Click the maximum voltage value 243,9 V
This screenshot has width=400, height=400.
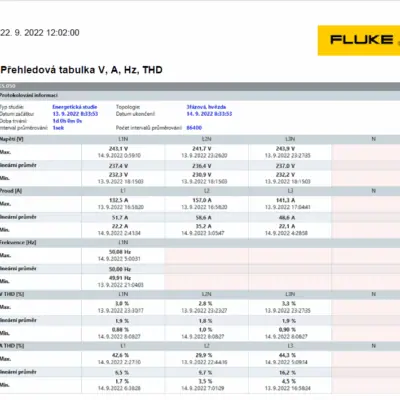pyautogui.click(x=285, y=149)
